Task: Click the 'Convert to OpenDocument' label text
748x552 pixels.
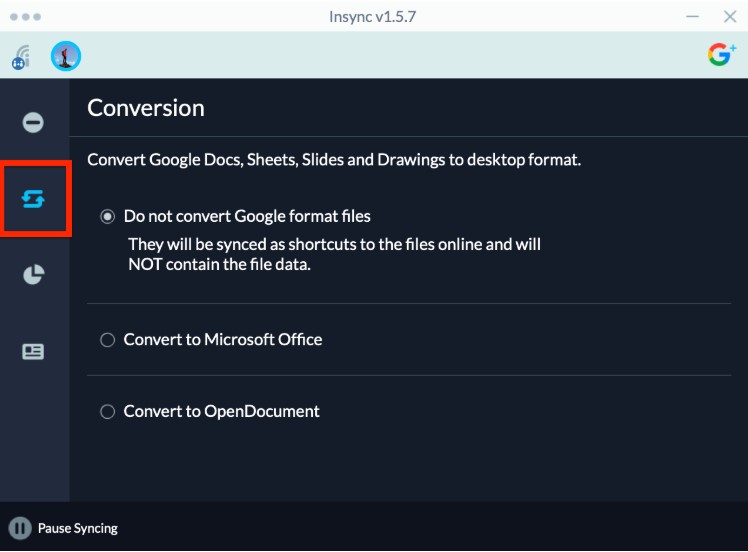Action: pos(221,411)
